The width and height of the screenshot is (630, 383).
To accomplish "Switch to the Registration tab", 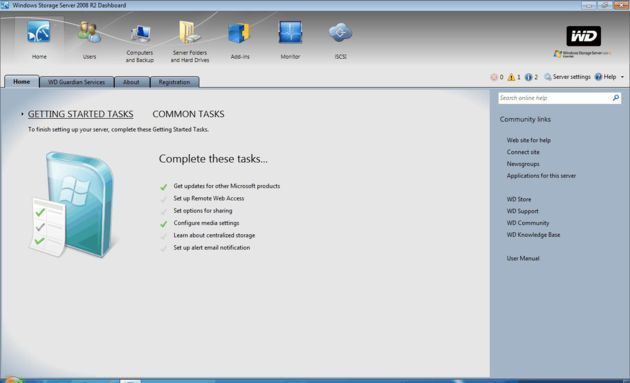I will (174, 82).
